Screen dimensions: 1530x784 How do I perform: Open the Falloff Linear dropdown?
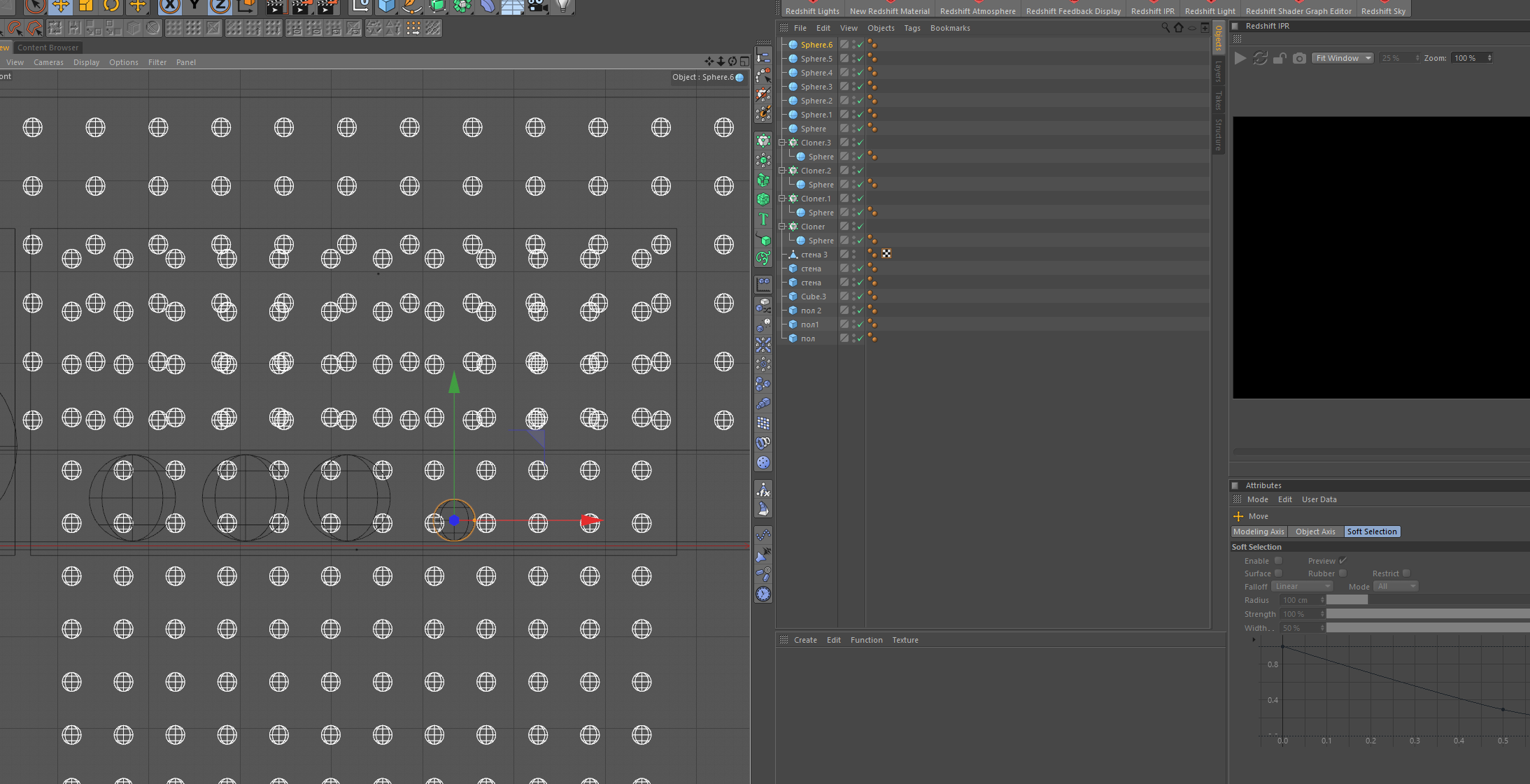tap(1302, 586)
